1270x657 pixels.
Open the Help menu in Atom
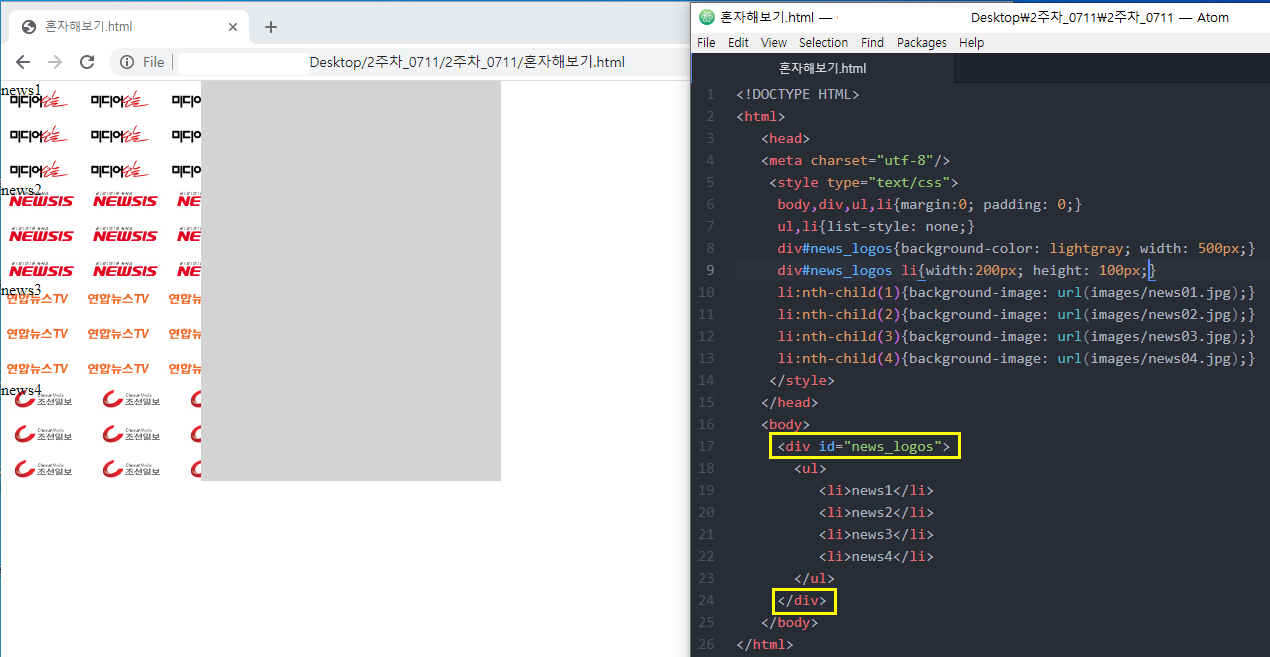click(971, 43)
